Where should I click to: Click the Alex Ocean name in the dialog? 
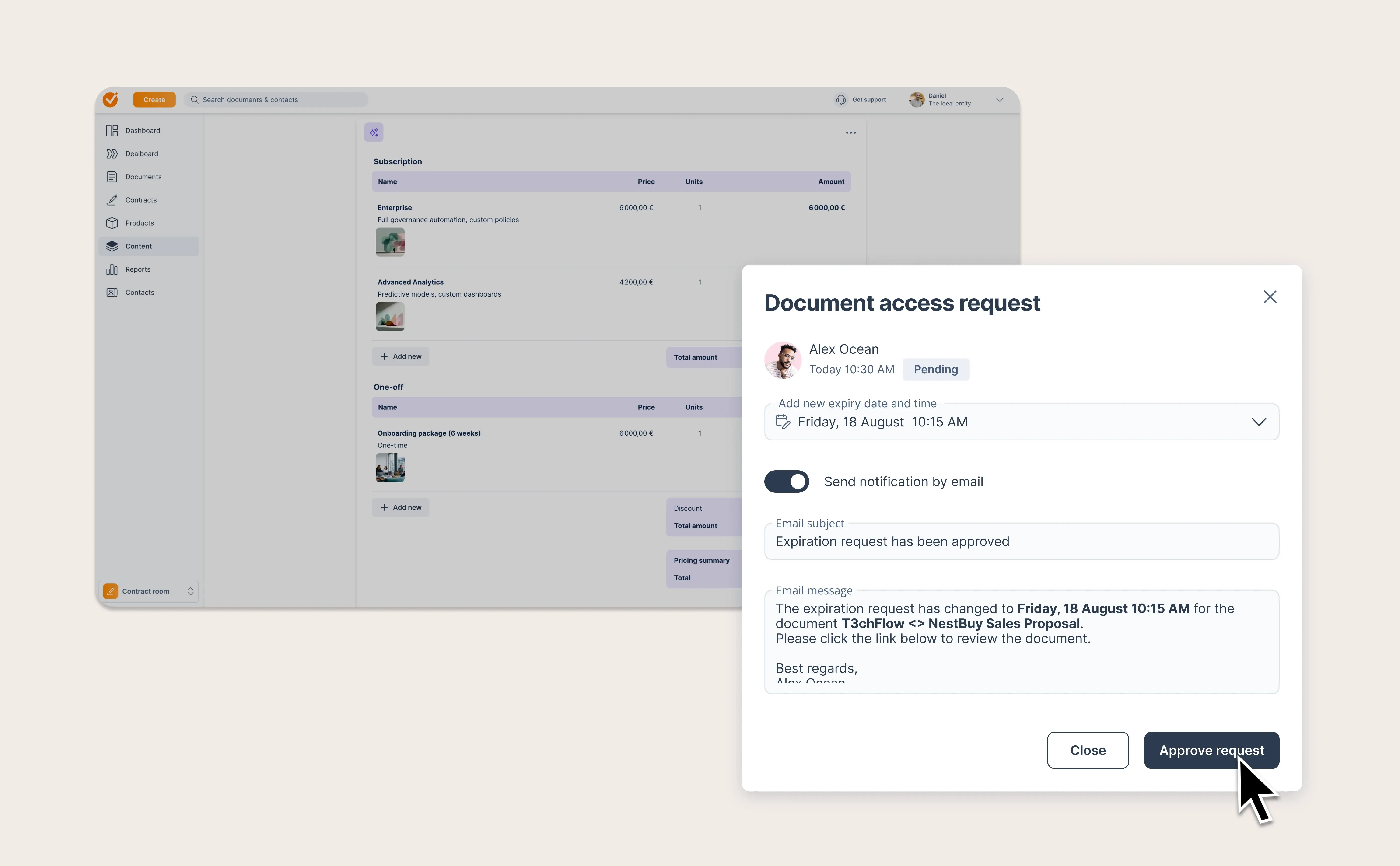point(844,349)
